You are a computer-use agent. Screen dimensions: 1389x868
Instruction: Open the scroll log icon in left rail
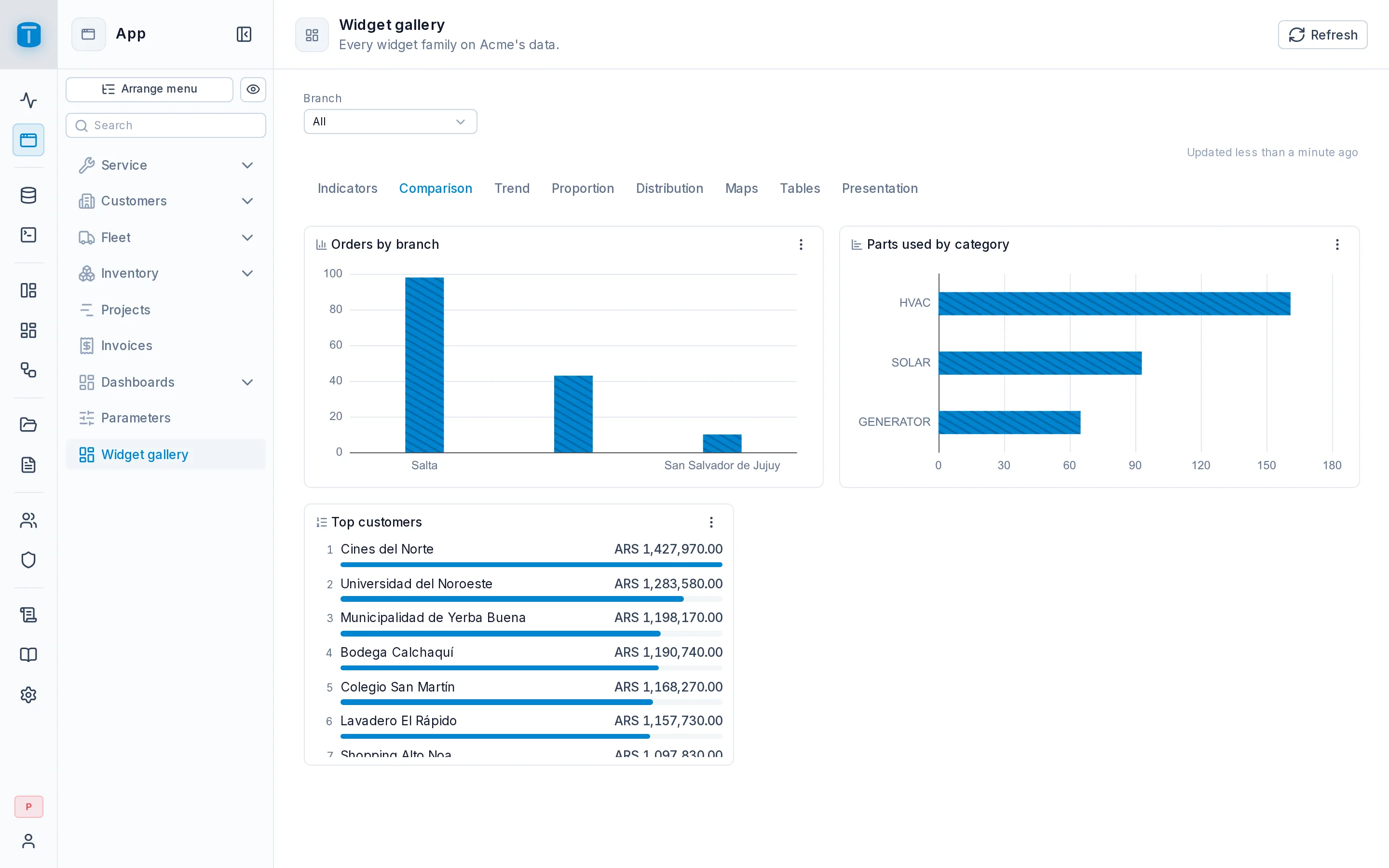coord(28,615)
